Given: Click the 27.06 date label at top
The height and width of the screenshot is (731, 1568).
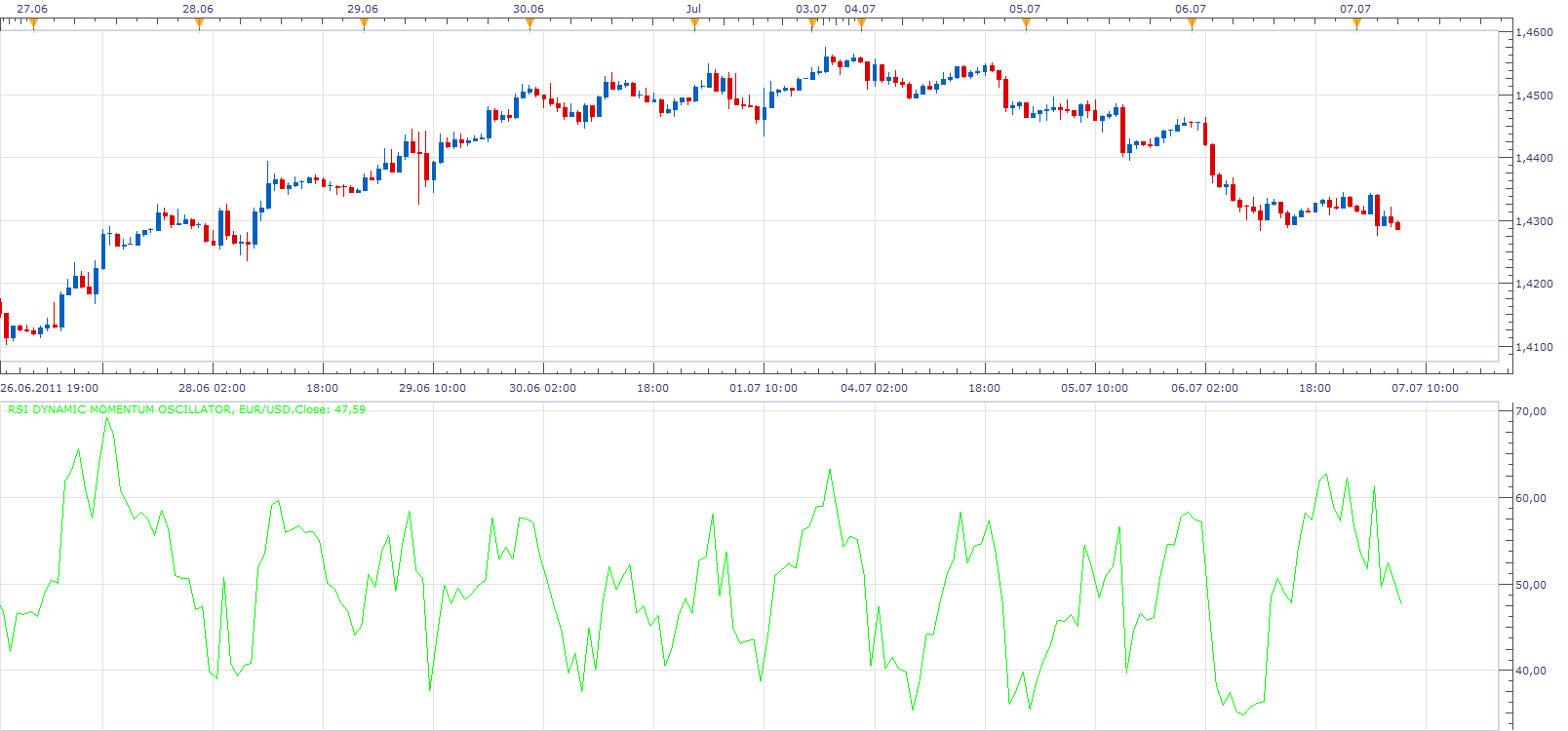Looking at the screenshot, I should (x=32, y=9).
